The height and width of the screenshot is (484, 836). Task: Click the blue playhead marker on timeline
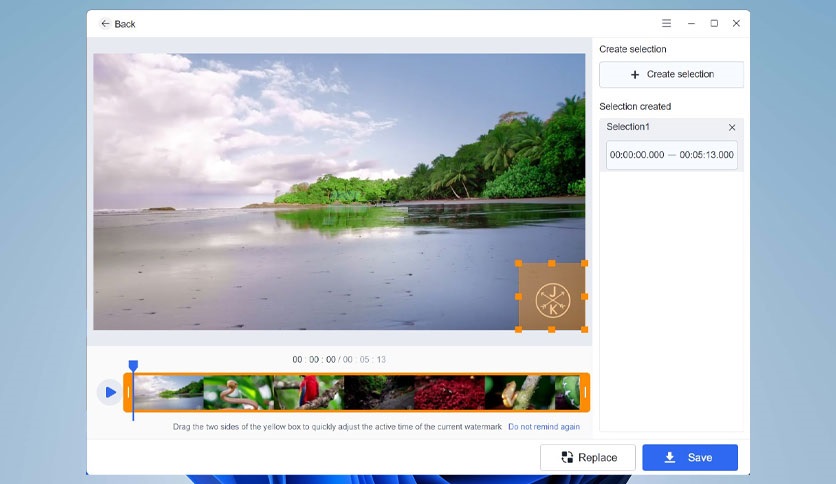point(133,367)
